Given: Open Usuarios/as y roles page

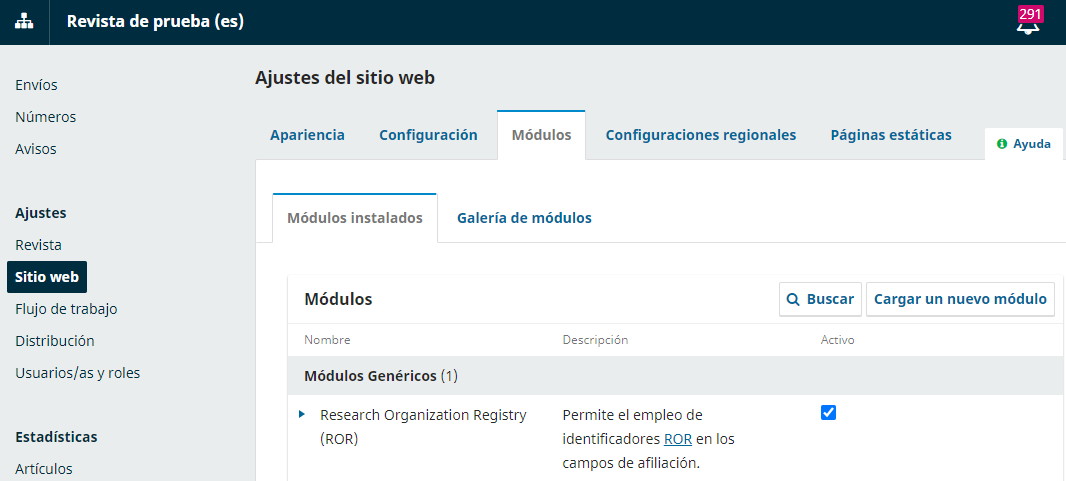Looking at the screenshot, I should (77, 373).
